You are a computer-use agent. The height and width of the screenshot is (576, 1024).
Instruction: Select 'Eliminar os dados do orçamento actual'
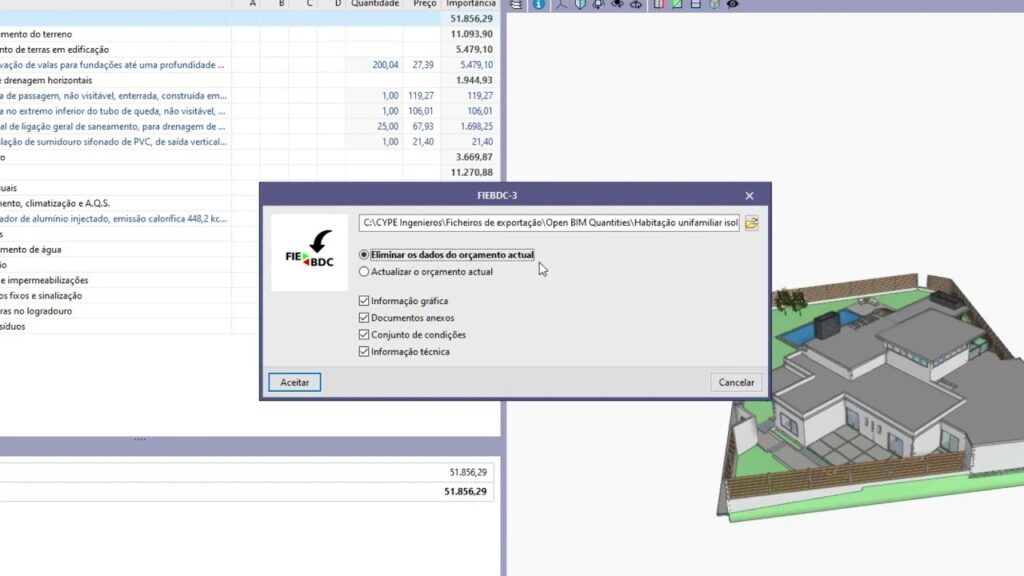364,255
